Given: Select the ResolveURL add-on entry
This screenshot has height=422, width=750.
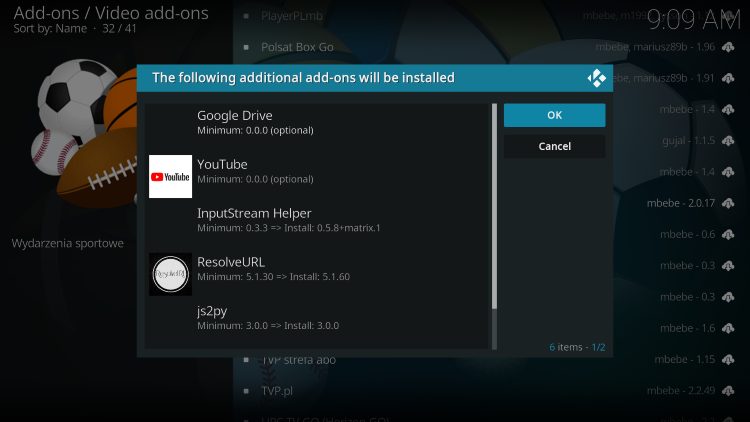Looking at the screenshot, I should 318,274.
